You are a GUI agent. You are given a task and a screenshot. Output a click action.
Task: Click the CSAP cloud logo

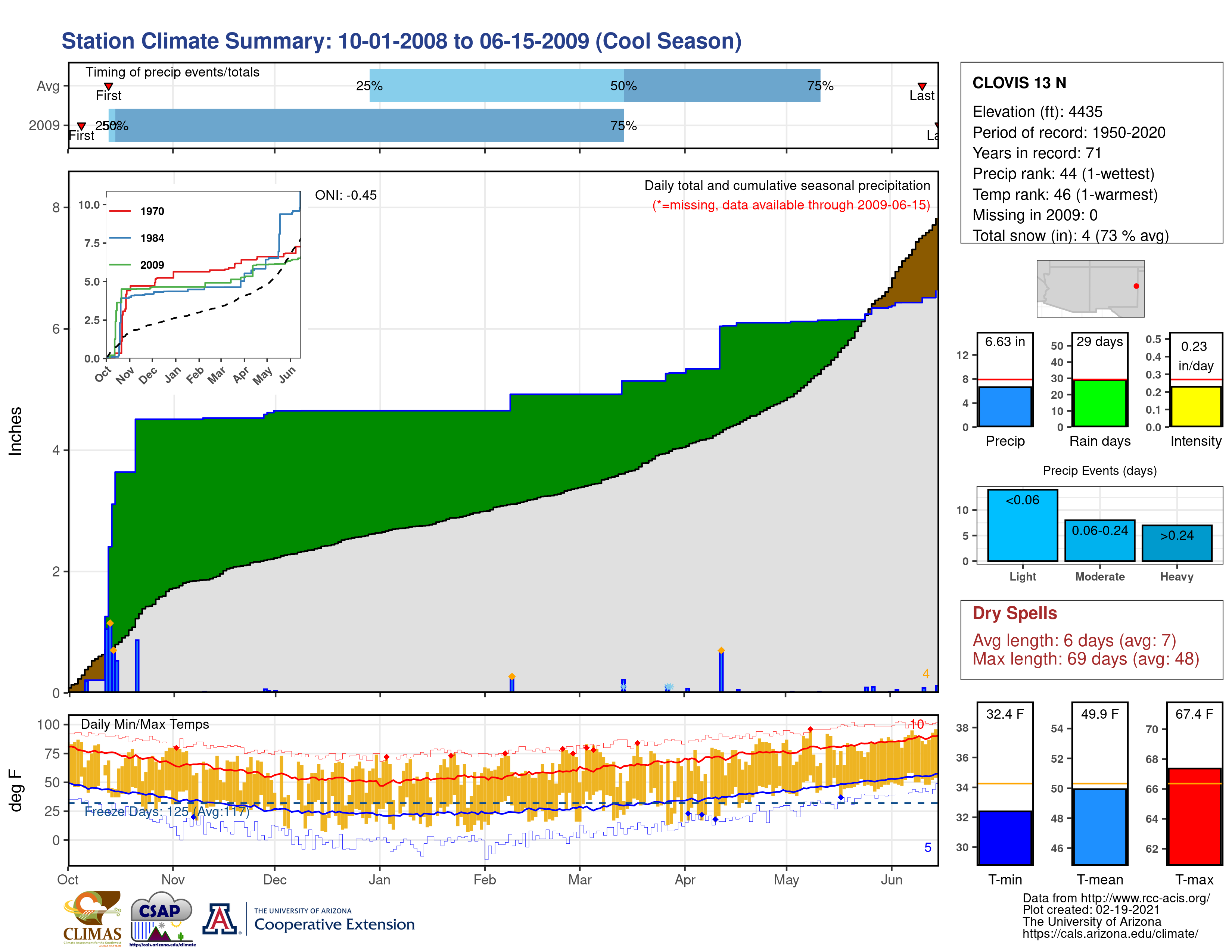[162, 918]
